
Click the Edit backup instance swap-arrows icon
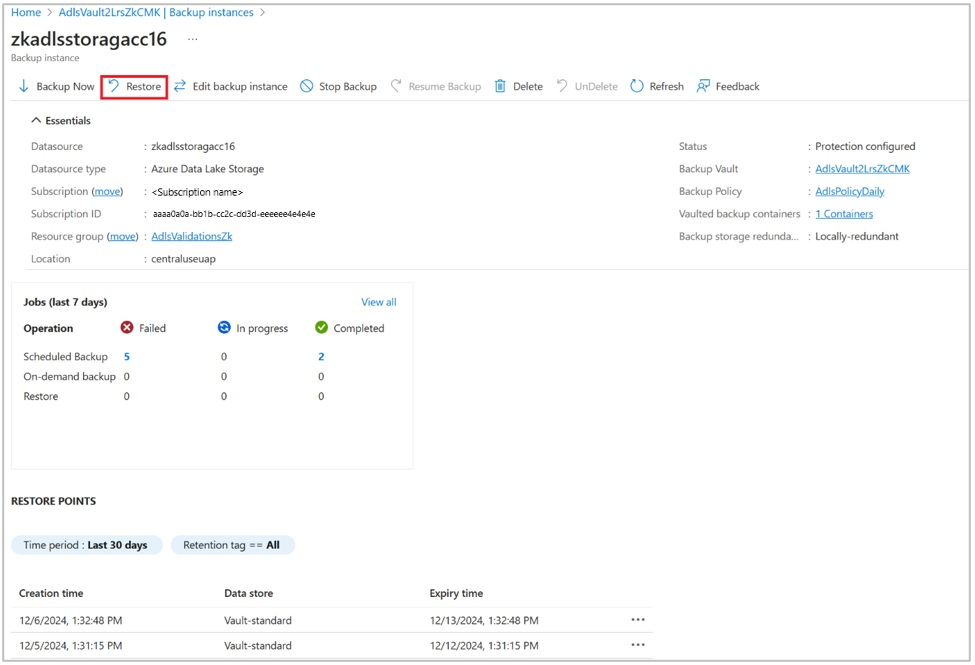[x=180, y=86]
